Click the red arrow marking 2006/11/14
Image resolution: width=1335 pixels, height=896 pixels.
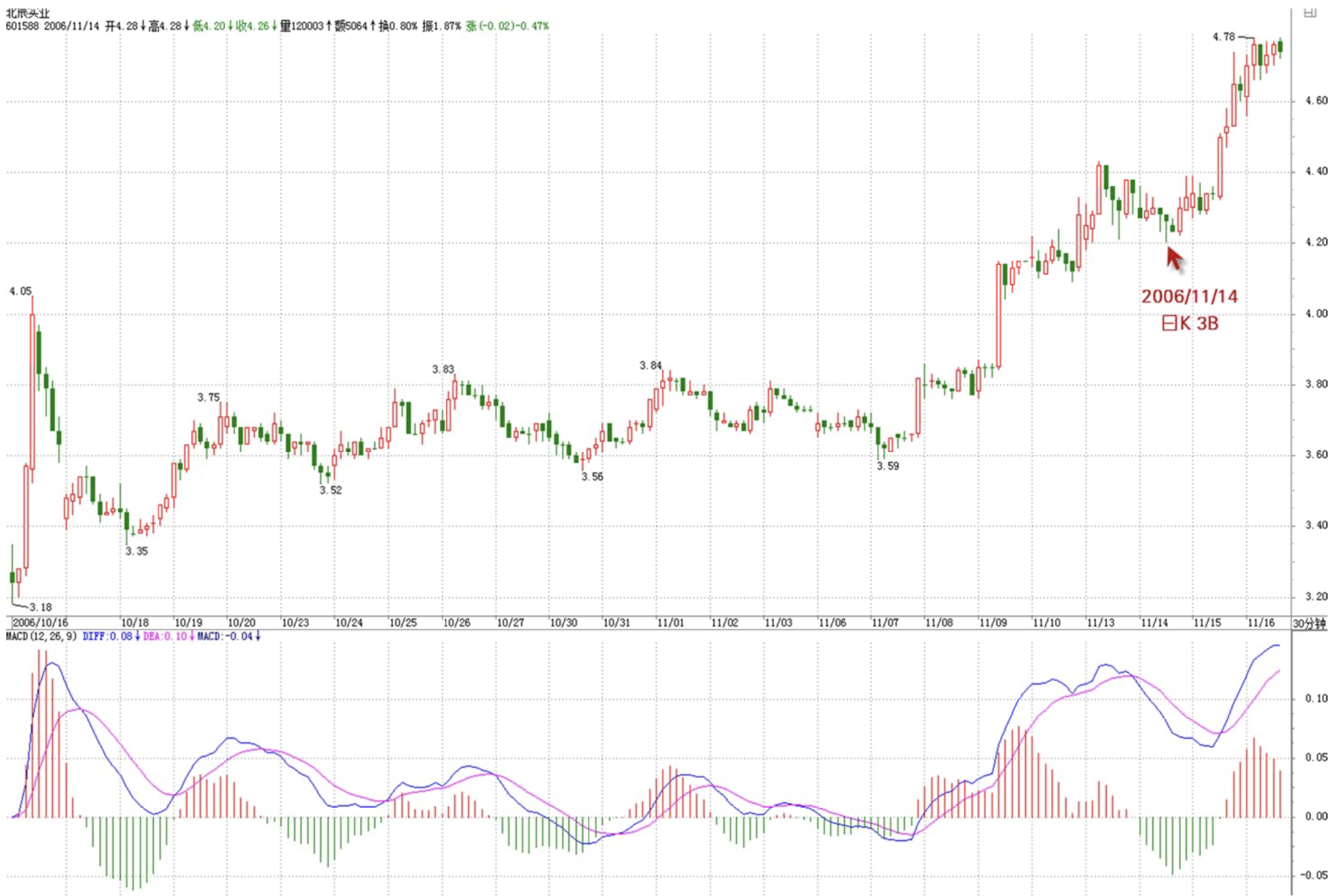pyautogui.click(x=1175, y=259)
